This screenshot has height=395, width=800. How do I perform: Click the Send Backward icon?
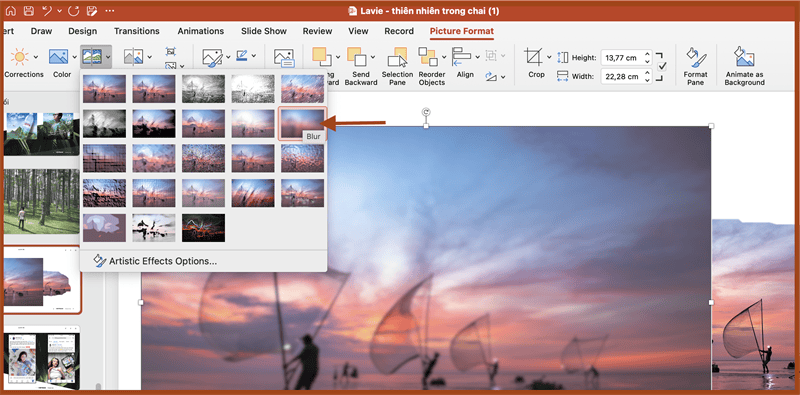[x=357, y=57]
